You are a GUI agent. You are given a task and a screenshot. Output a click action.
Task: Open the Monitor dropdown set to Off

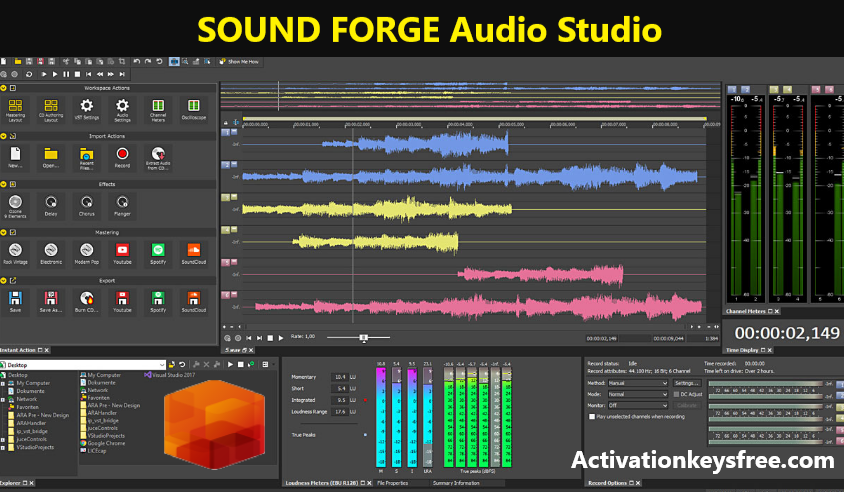pos(638,405)
